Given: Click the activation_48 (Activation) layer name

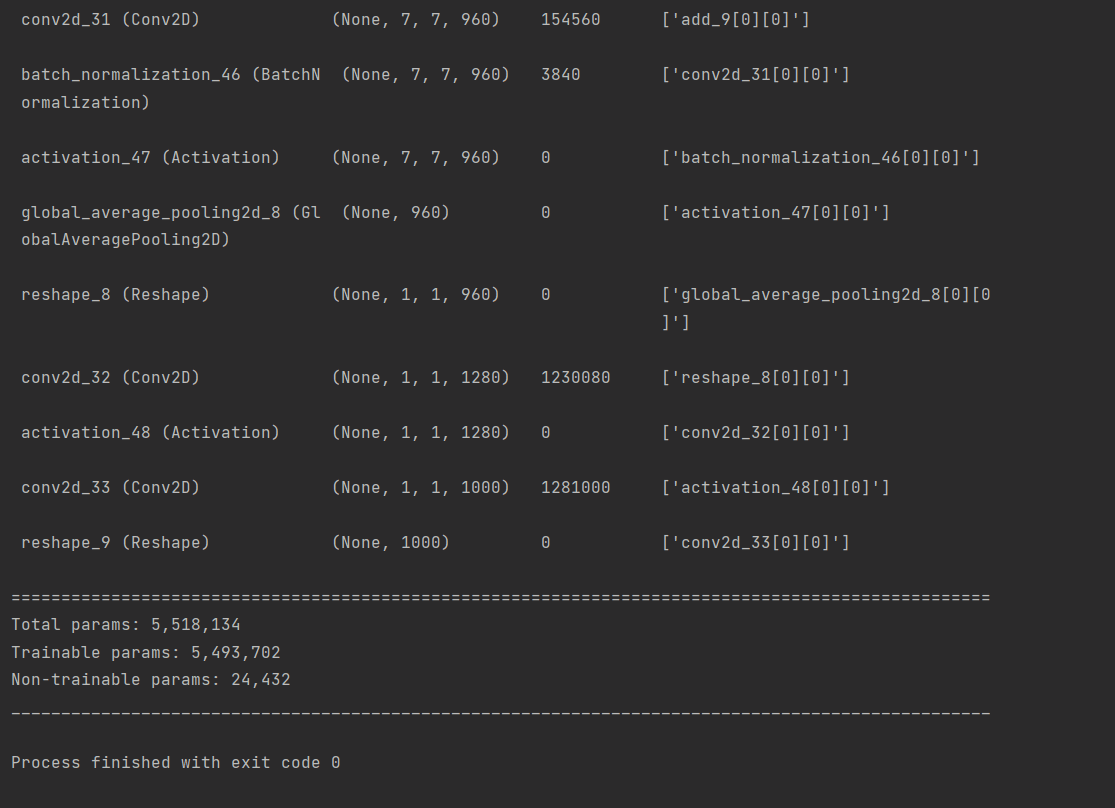Looking at the screenshot, I should 150,432.
